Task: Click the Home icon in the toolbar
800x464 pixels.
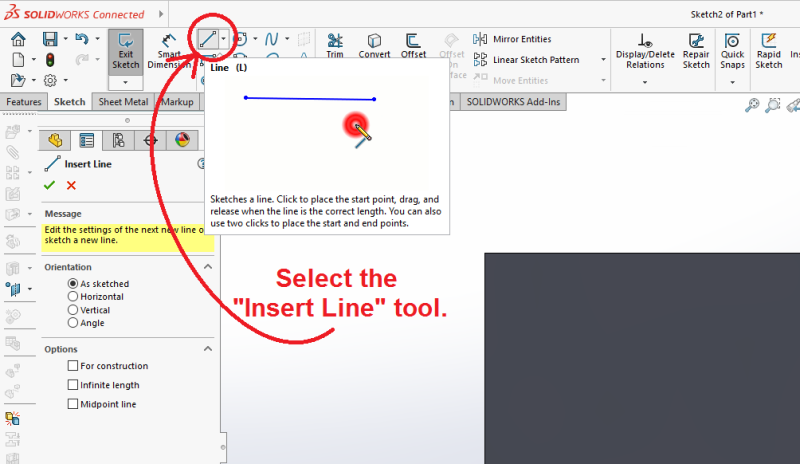Action: 18,39
